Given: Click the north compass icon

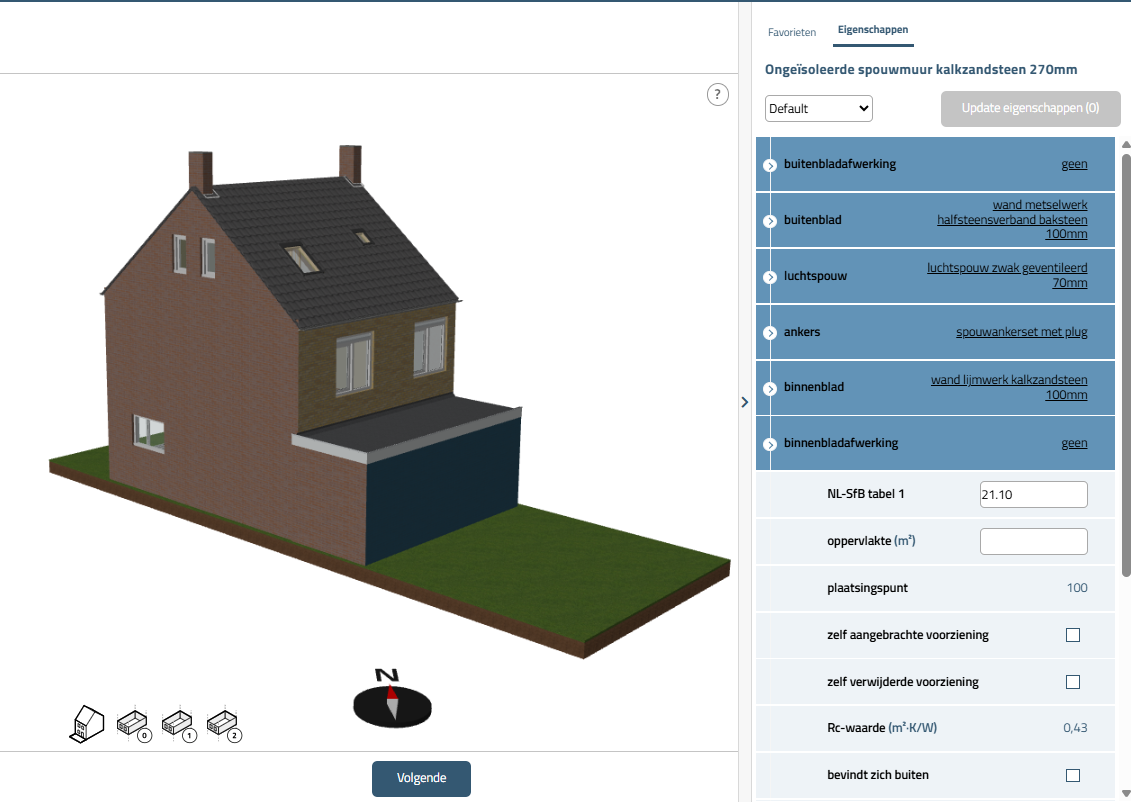Looking at the screenshot, I should click(x=392, y=695).
